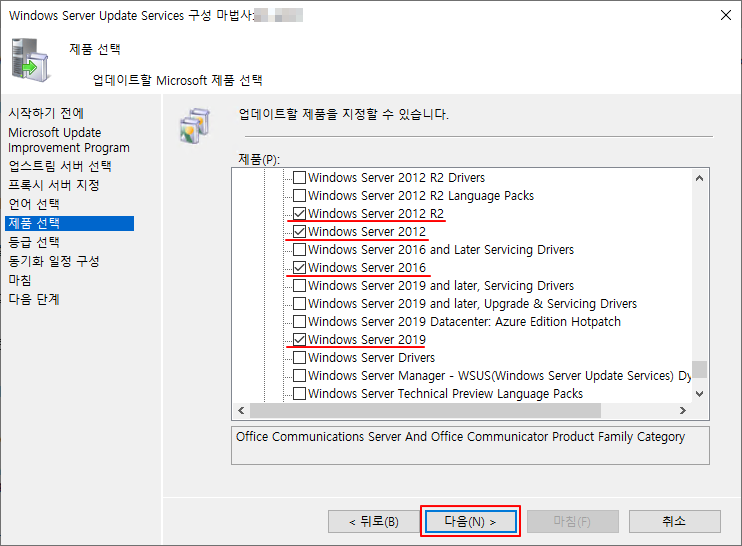
Task: Uncheck the Windows Server 2012 R2 checkbox
Action: pyautogui.click(x=299, y=213)
